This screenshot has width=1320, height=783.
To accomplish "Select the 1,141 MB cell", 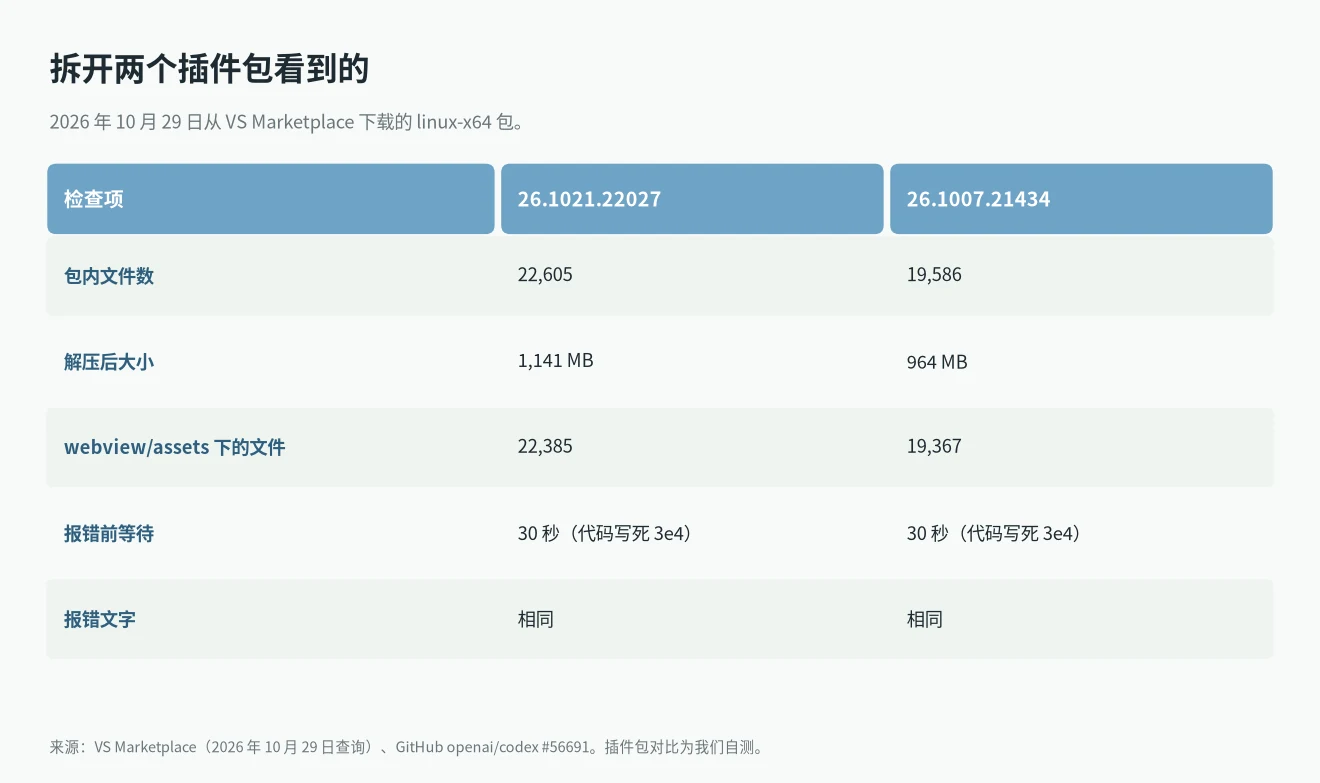I will (556, 360).
